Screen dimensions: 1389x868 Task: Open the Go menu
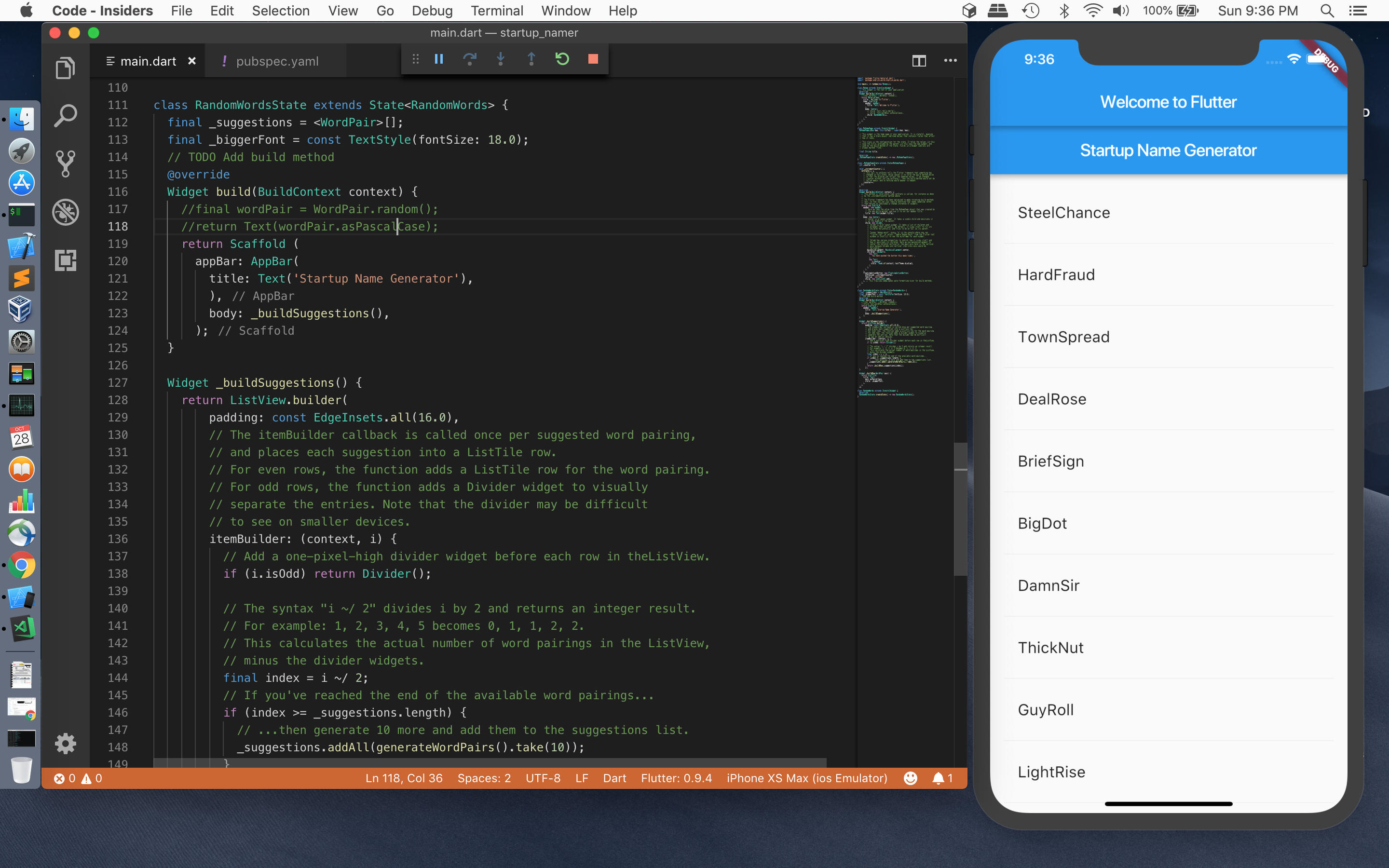[x=384, y=11]
